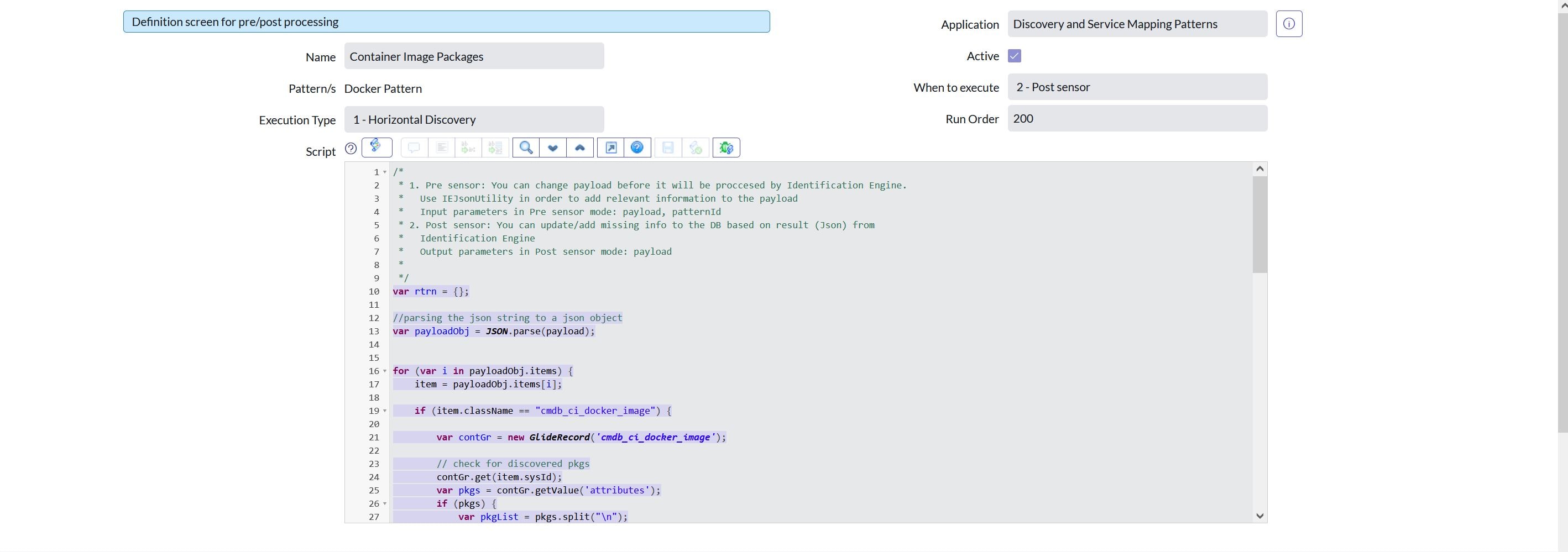Open the scripting help reference

637,148
